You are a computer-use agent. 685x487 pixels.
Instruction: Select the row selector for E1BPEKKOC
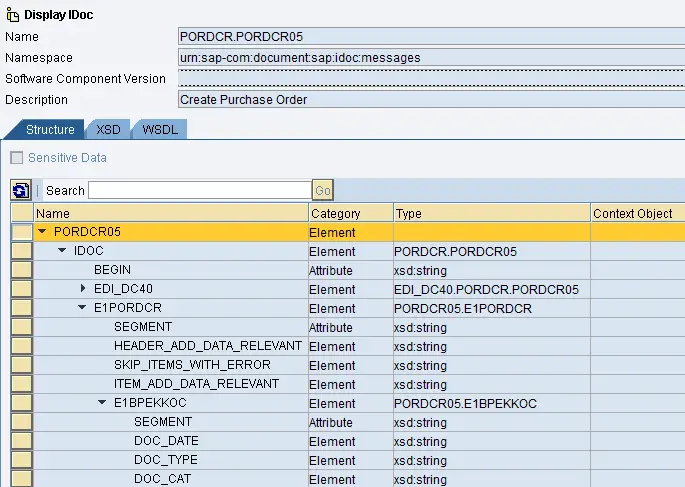[22, 403]
